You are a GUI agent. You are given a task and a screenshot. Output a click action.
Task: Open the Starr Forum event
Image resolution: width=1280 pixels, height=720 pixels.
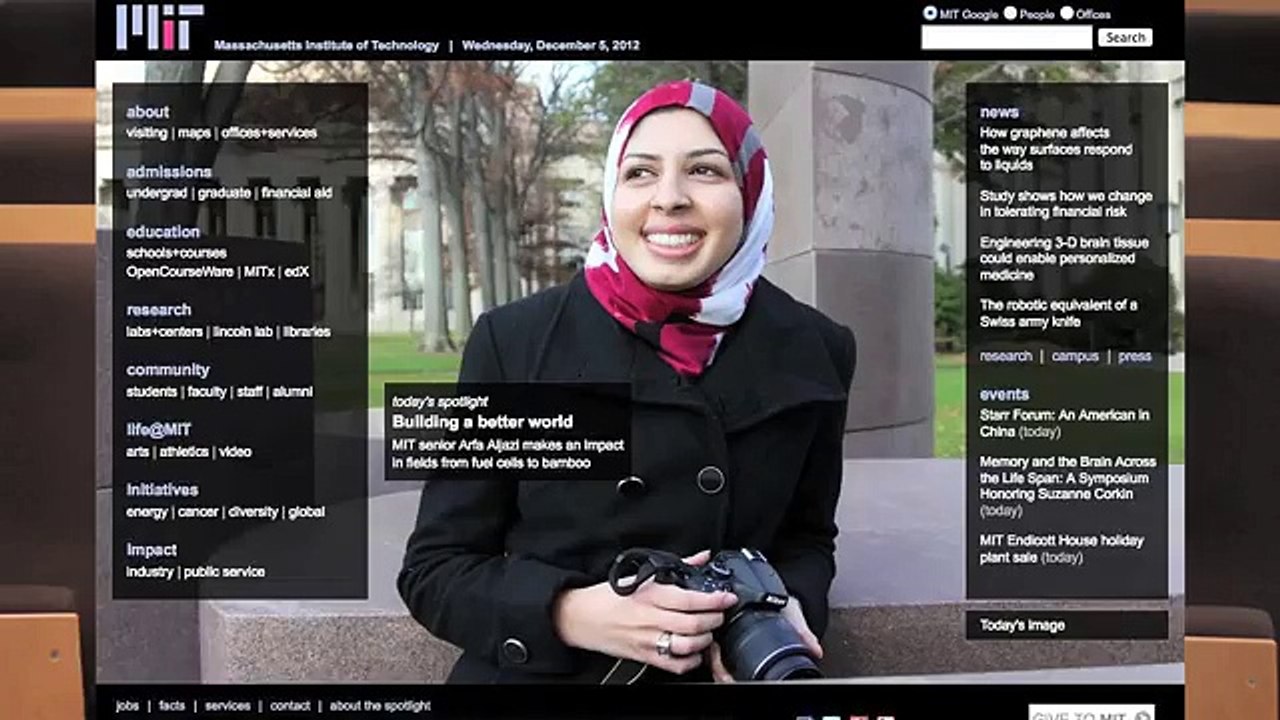click(1064, 423)
